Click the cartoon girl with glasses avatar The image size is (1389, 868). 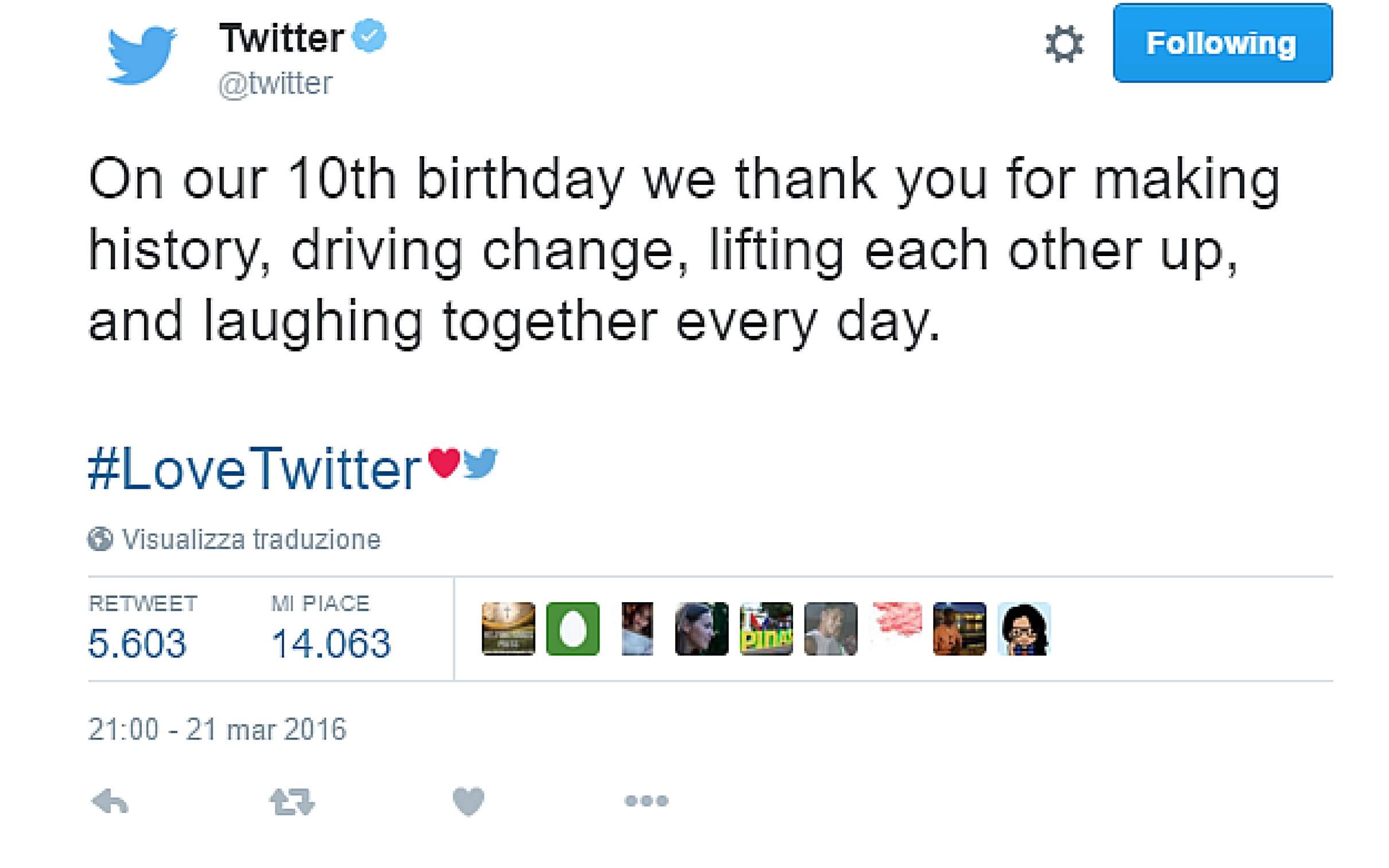(x=1024, y=629)
